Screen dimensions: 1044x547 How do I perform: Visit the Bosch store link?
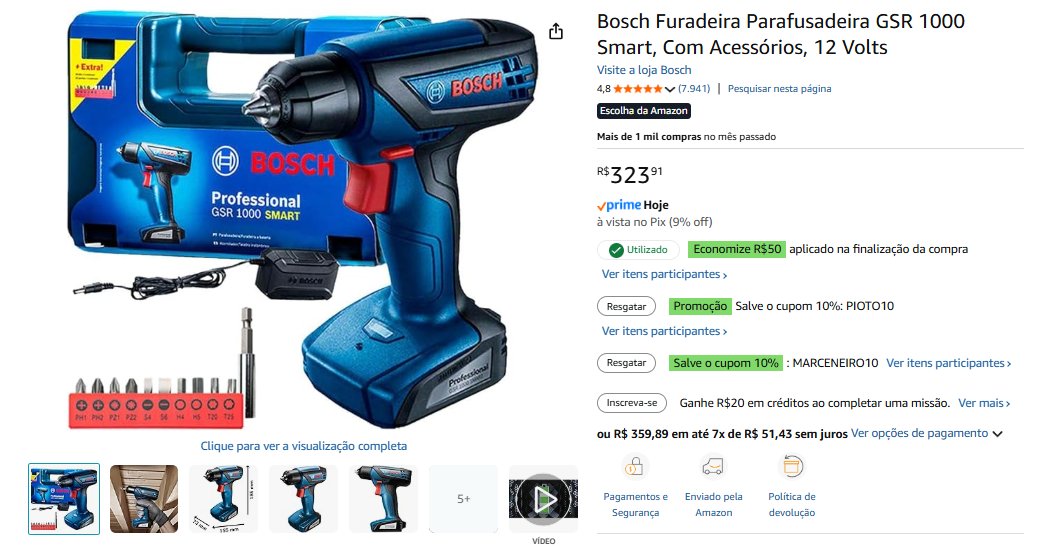click(644, 70)
